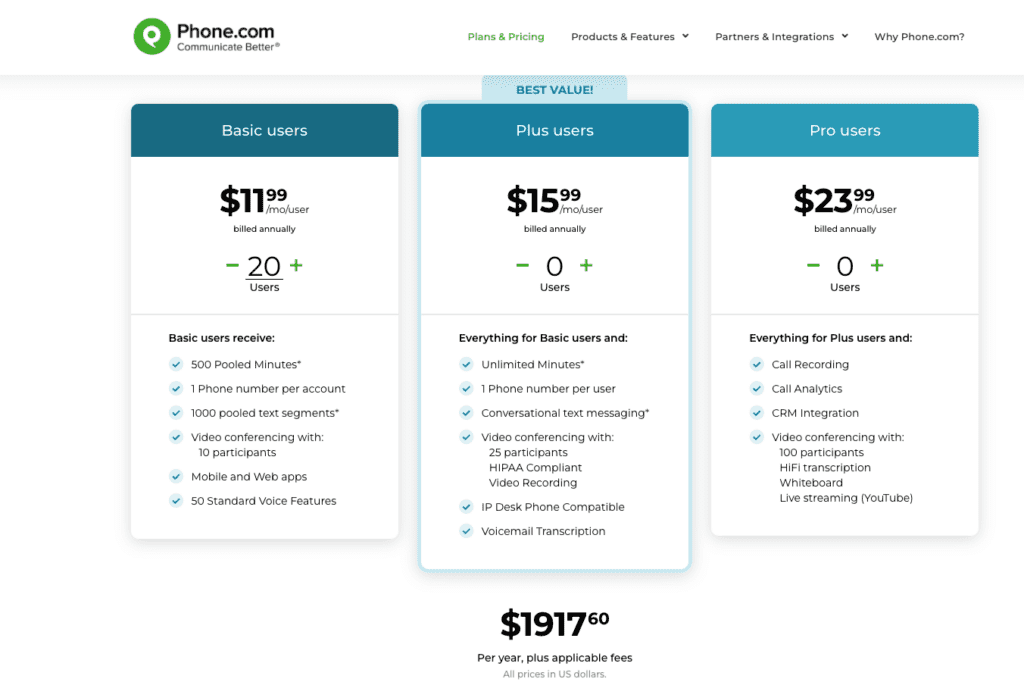Click the checkmark beside CRM Integration
This screenshot has width=1024, height=682.
757,412
